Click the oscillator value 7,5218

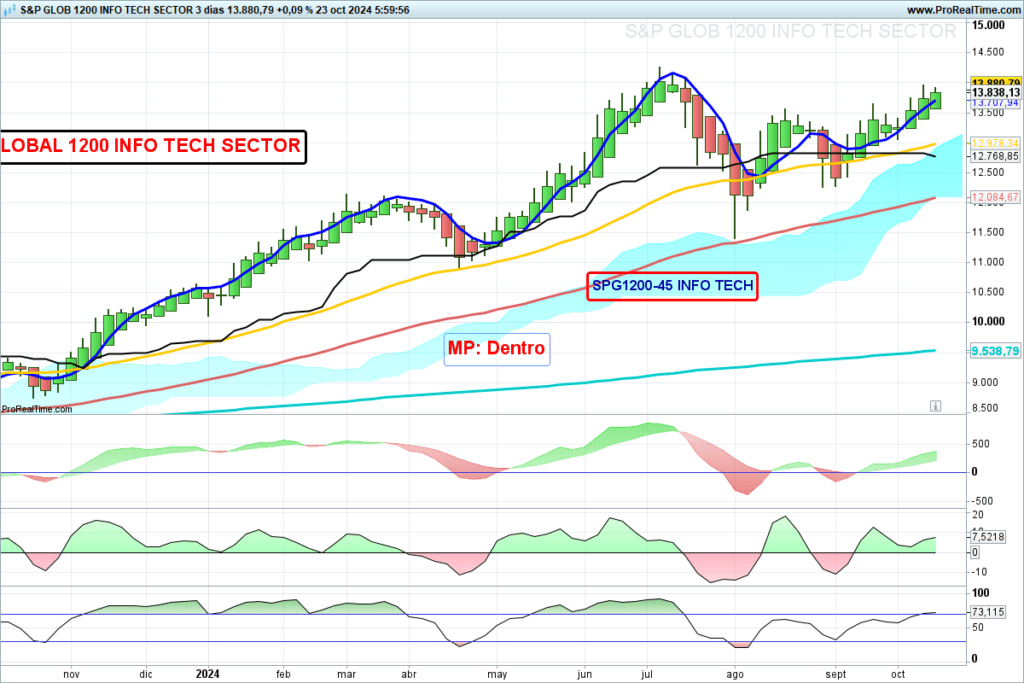(988, 537)
